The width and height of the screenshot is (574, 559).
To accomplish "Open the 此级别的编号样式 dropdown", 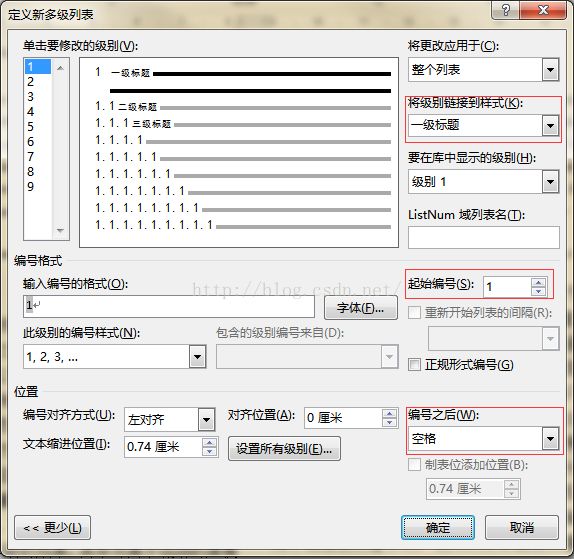I will [197, 357].
